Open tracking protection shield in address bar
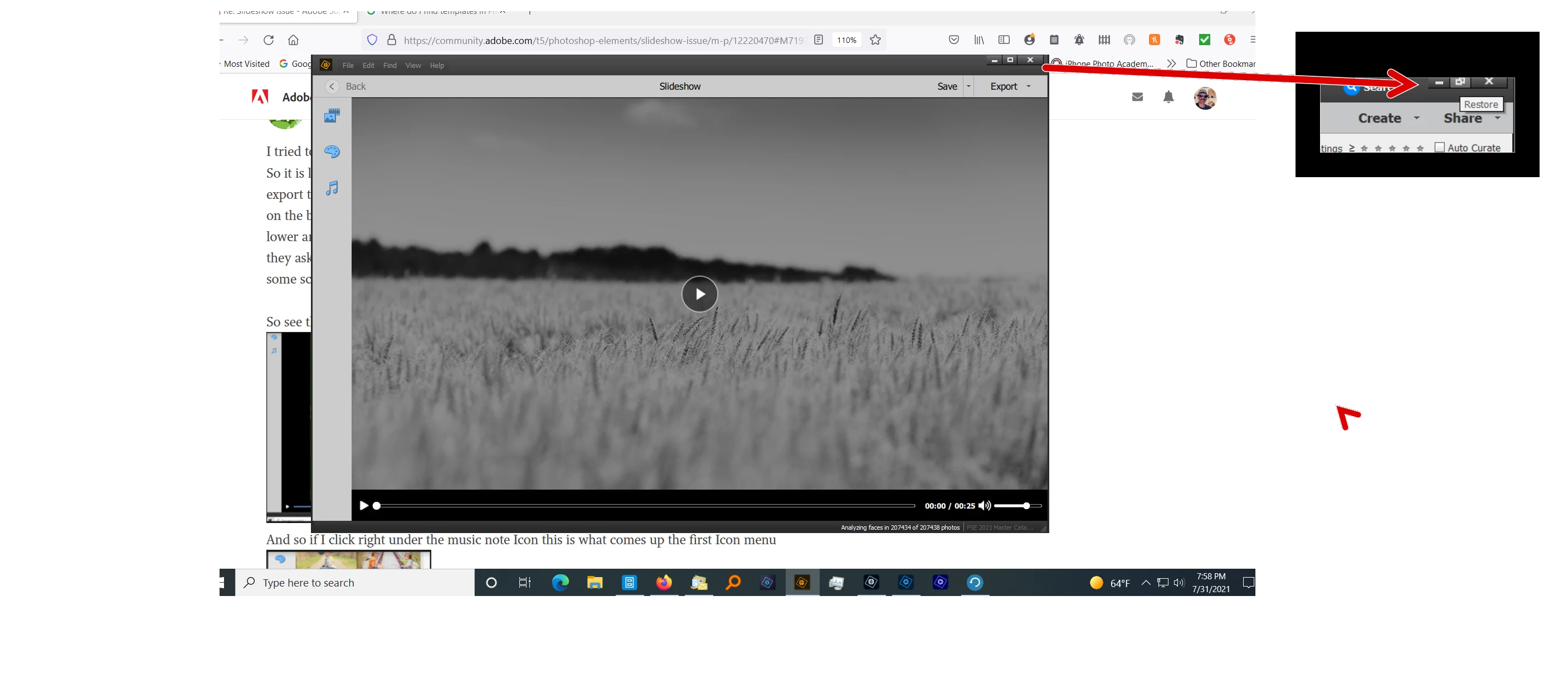Screen dimensions: 1568x679 [x=372, y=40]
